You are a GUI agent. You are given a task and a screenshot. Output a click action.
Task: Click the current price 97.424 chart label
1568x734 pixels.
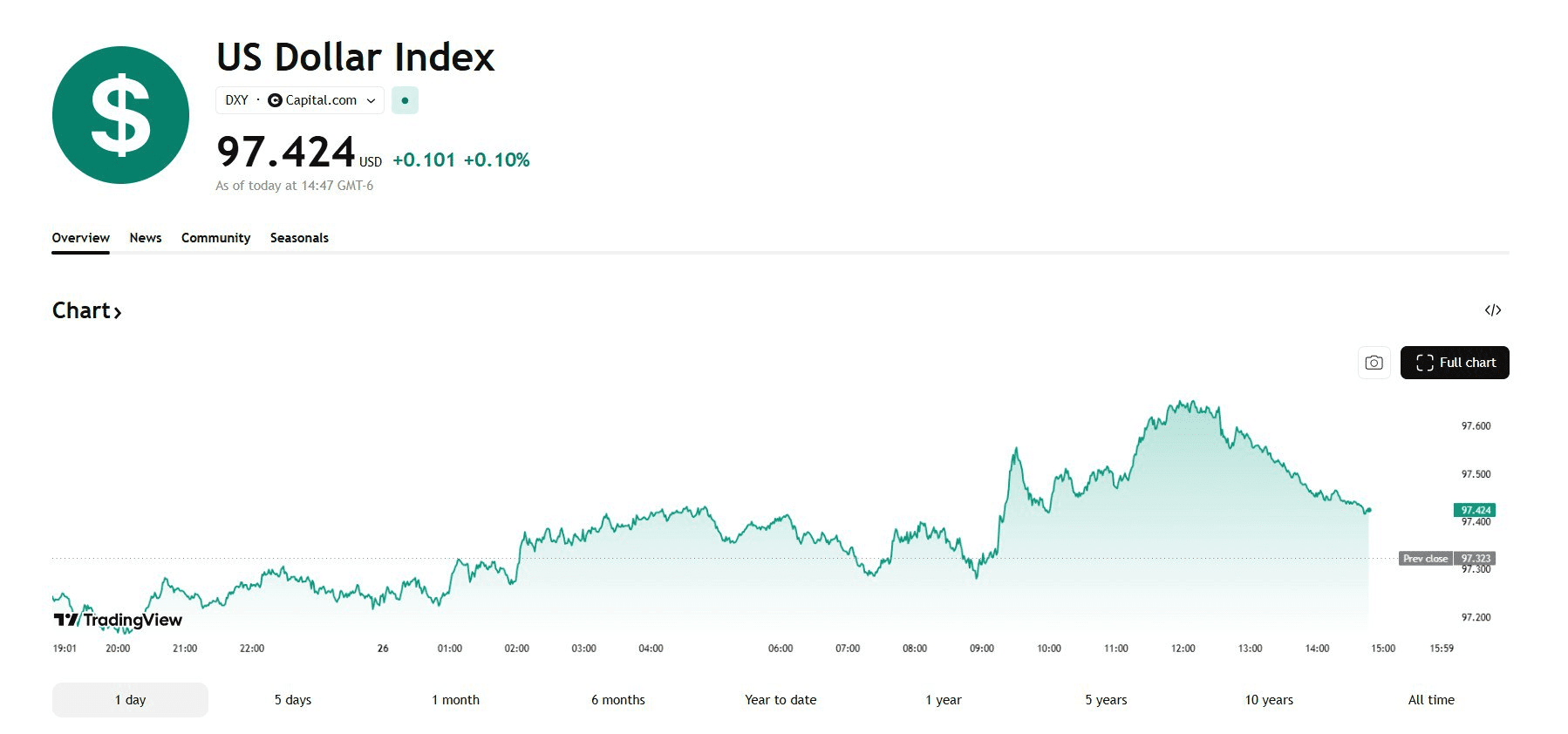pyautogui.click(x=1475, y=510)
